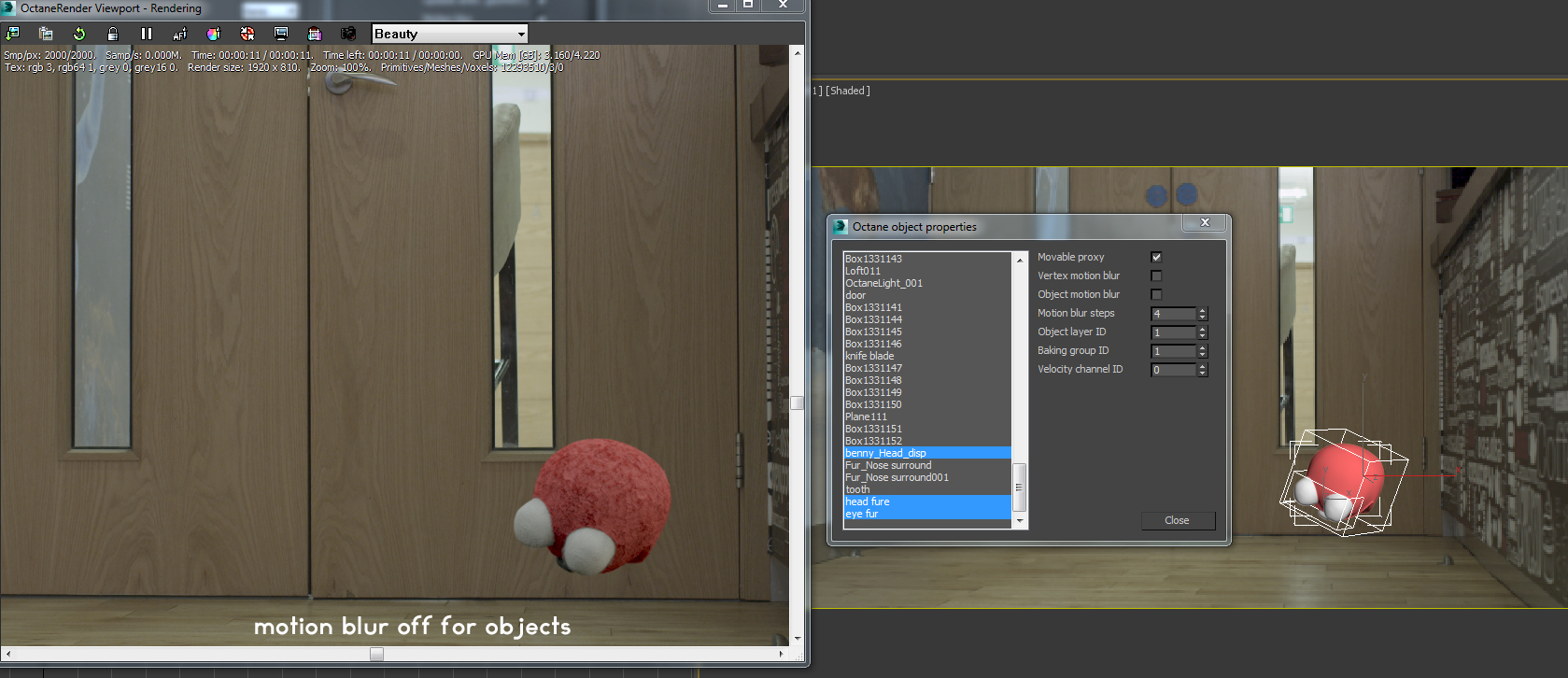Uncheck the Movable proxy checkbox
Screen dimensions: 1568x678
(x=1156, y=257)
